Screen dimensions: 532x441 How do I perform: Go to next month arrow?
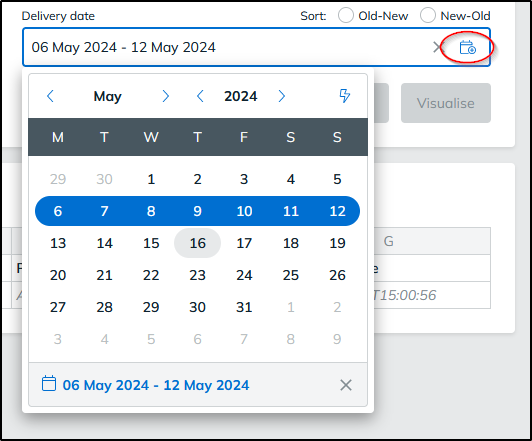[x=166, y=96]
